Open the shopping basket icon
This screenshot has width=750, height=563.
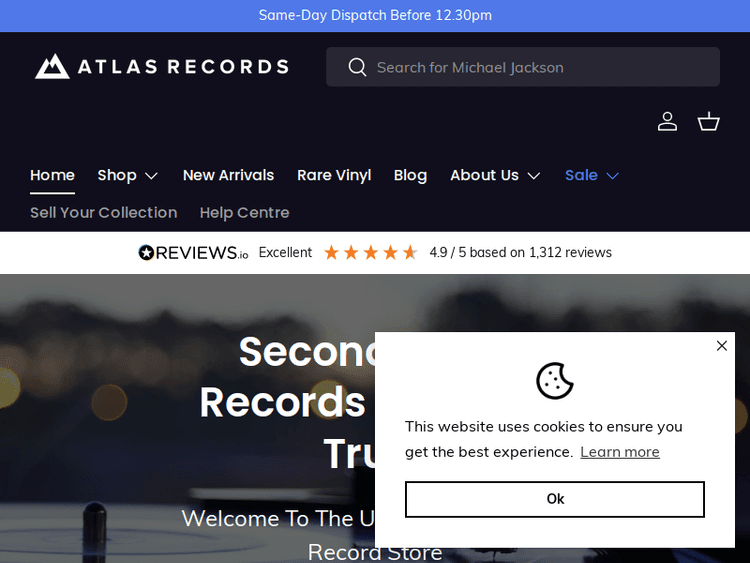708,121
